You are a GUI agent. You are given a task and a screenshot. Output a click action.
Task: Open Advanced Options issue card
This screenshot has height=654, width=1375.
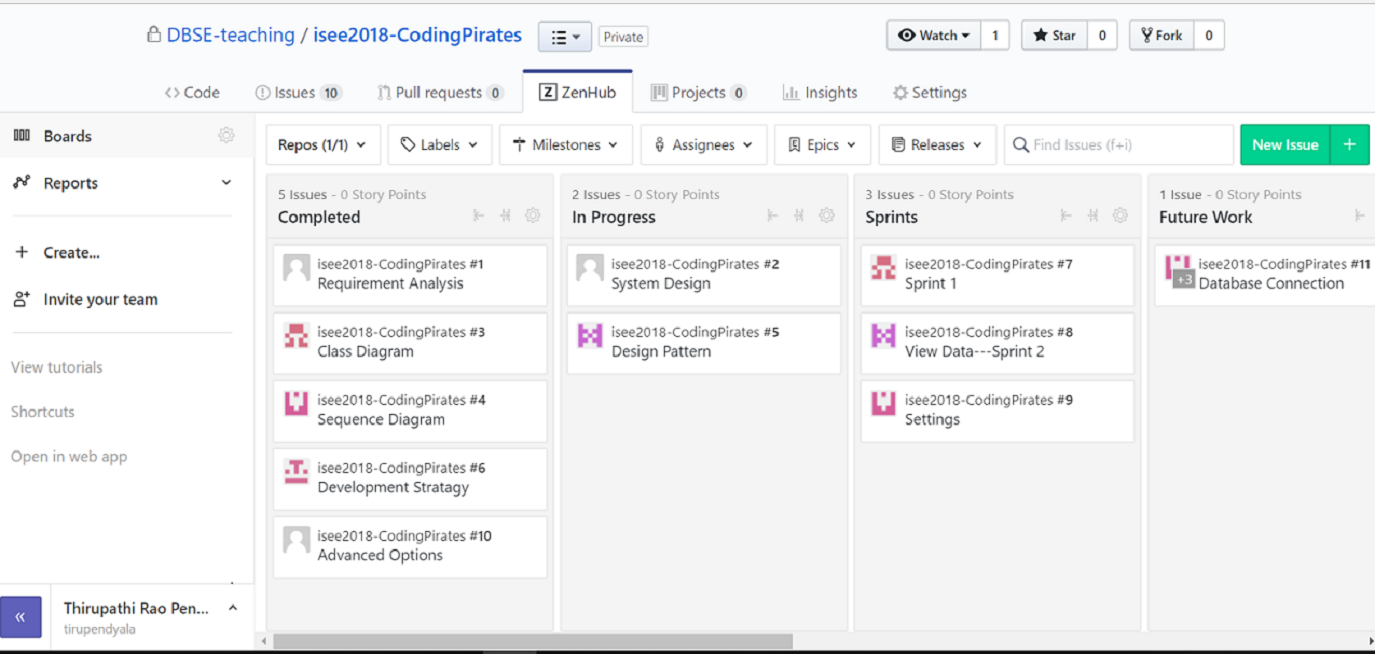tap(410, 547)
